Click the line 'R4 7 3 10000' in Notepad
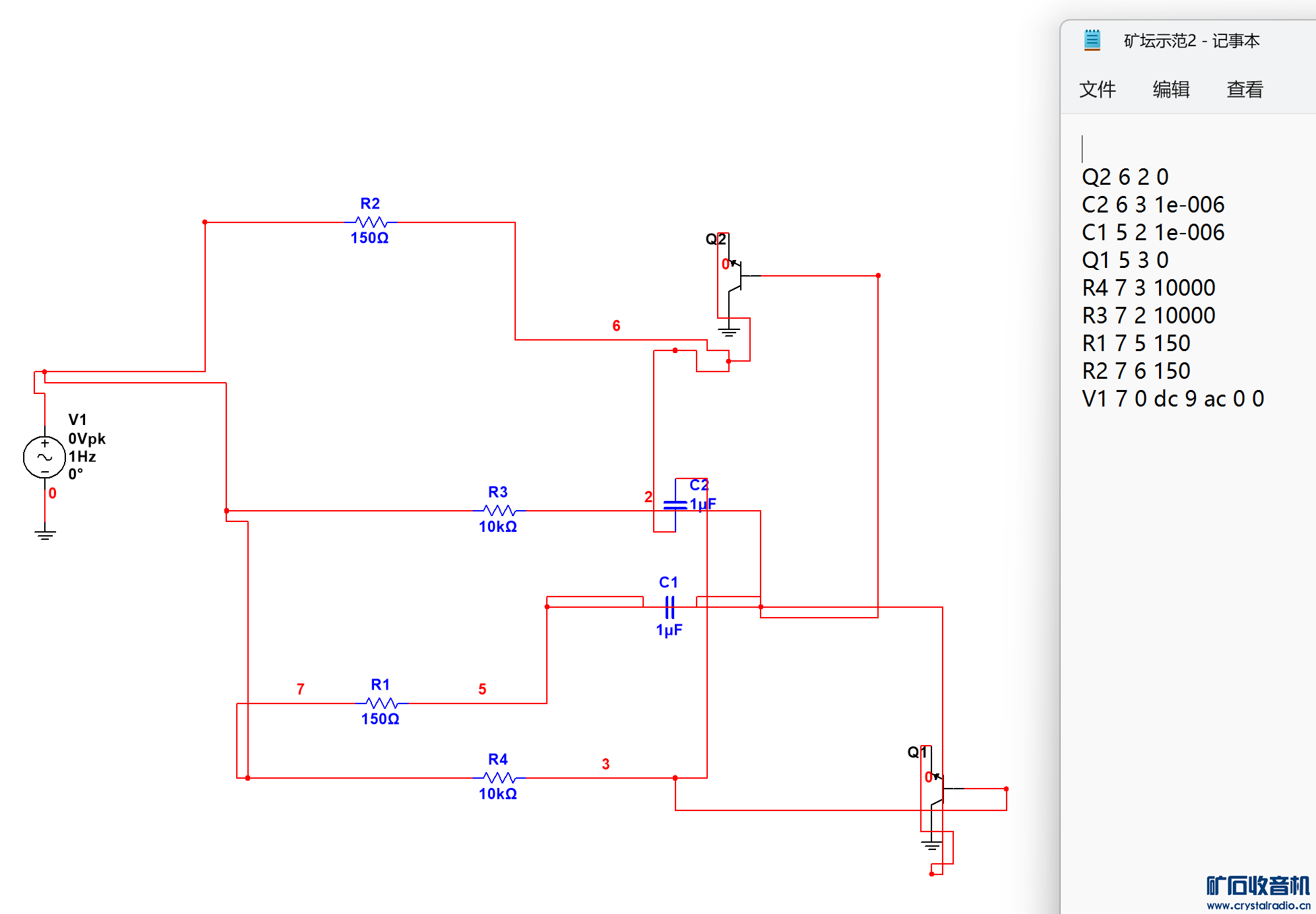Screen dimensions: 1316x914 point(1148,288)
